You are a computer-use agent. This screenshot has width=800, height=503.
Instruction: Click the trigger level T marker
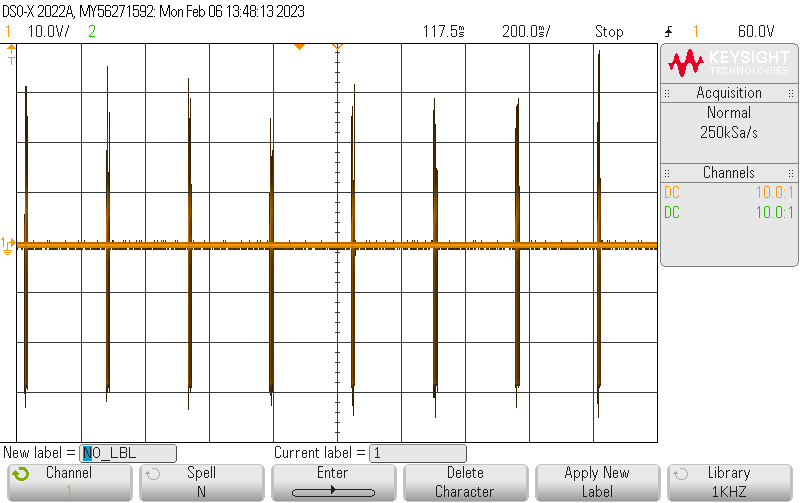[x=11, y=56]
